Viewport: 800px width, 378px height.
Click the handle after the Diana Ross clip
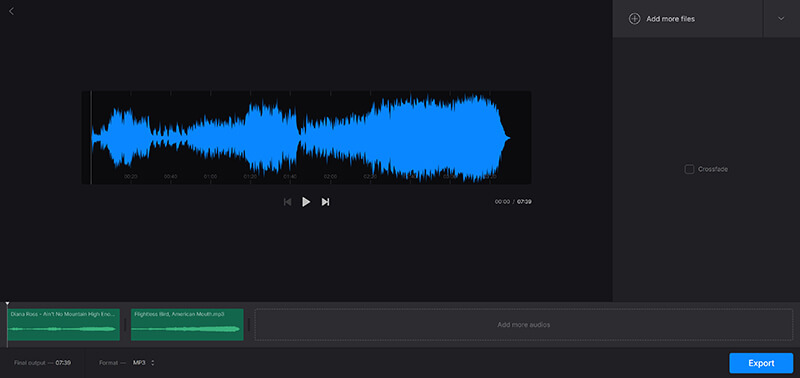click(125, 324)
